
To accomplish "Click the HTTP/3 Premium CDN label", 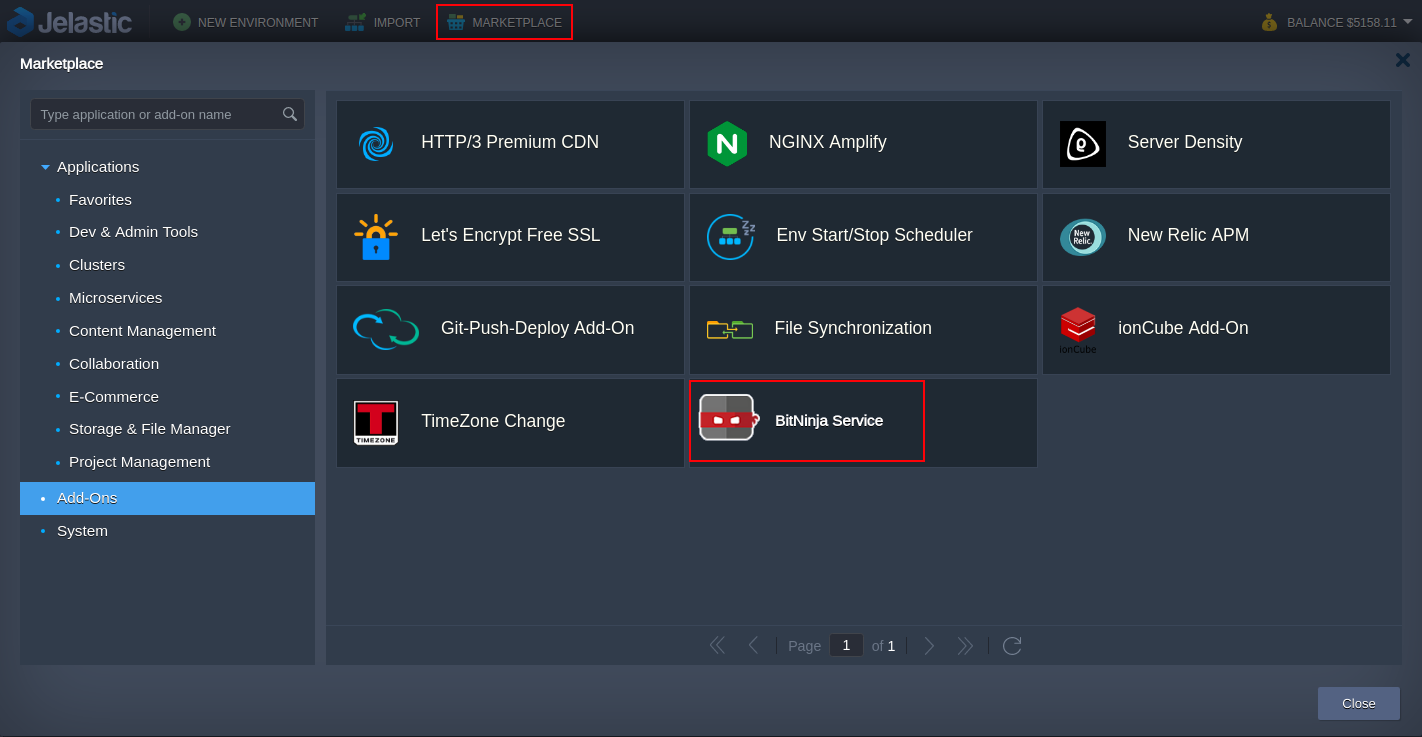I will tap(510, 142).
